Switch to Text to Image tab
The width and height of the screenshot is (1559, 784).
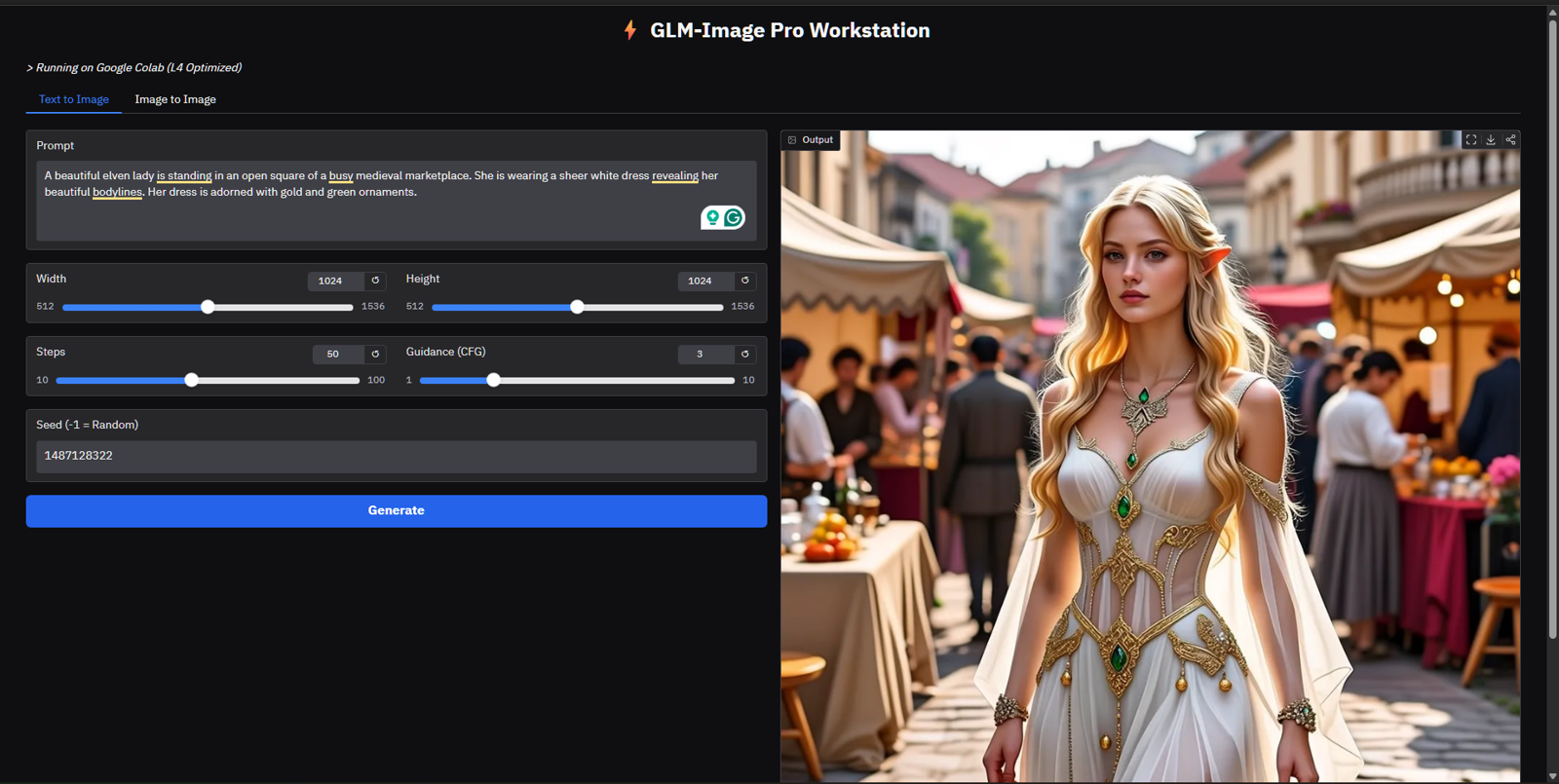click(74, 99)
